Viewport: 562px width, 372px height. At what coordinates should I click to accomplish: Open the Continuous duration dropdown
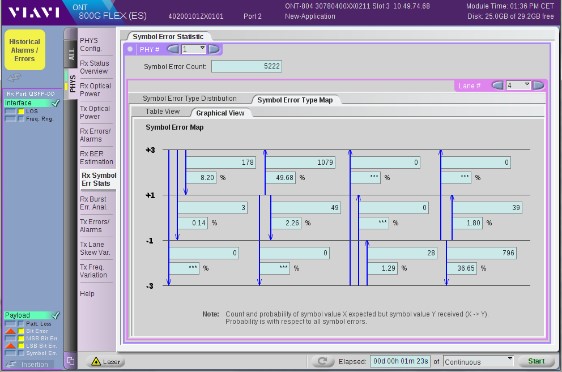(x=478, y=361)
